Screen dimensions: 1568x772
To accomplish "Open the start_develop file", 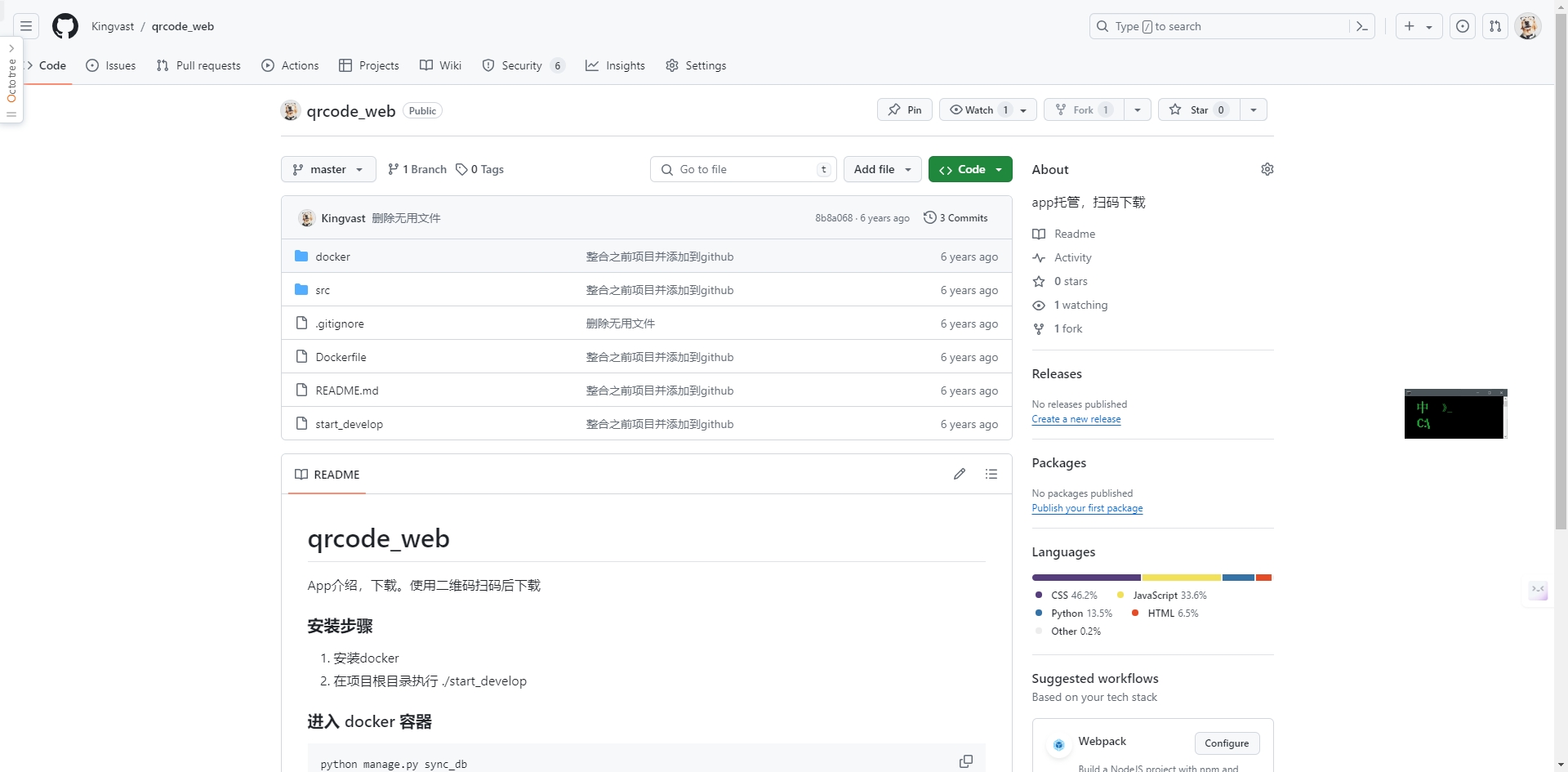I will [x=349, y=424].
